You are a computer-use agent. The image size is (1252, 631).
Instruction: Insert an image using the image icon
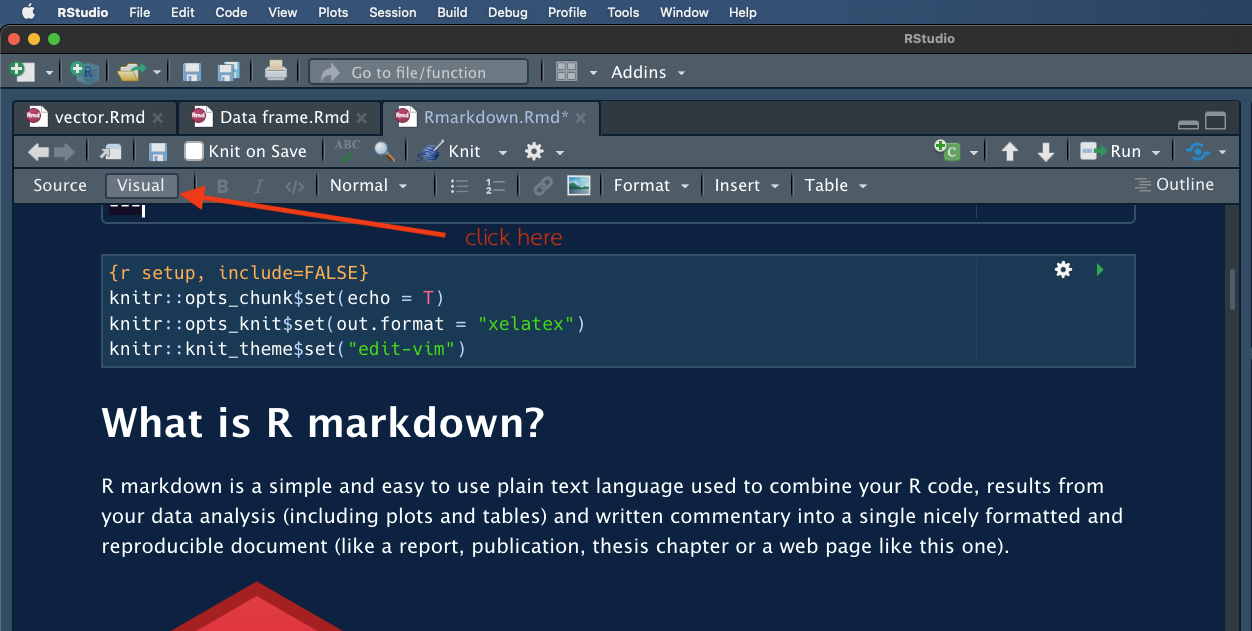578,185
